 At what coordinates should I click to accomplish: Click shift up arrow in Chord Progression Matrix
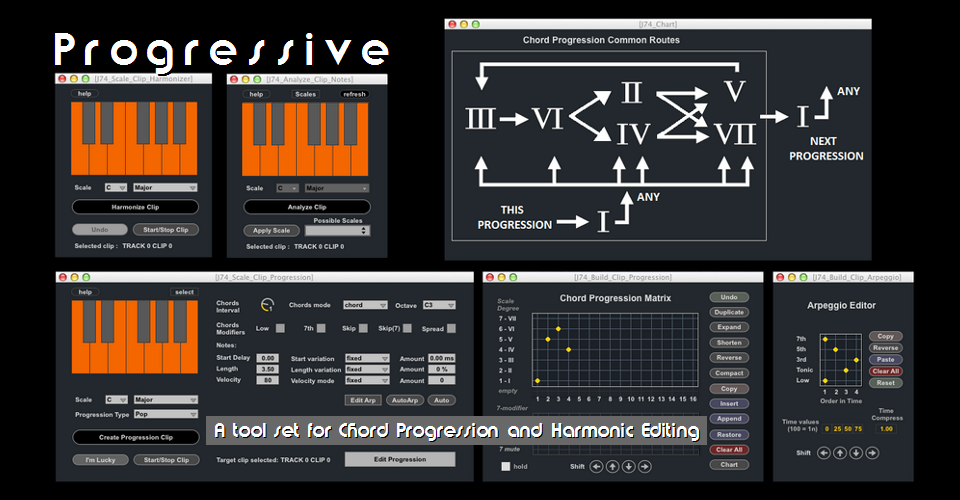tap(612, 465)
